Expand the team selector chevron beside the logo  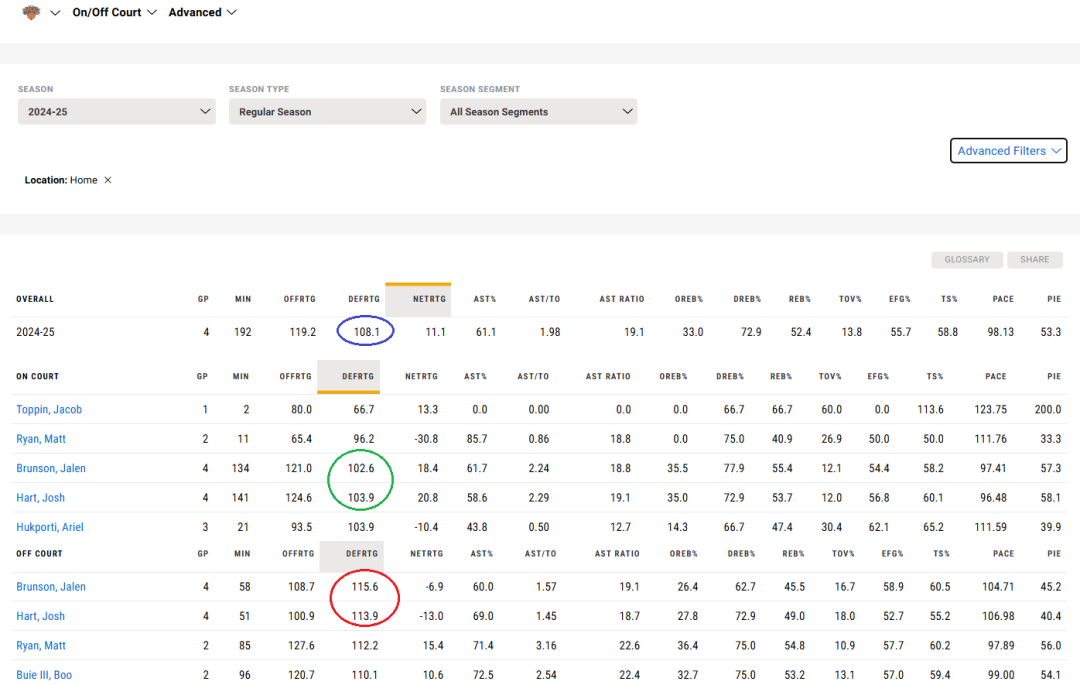point(55,12)
